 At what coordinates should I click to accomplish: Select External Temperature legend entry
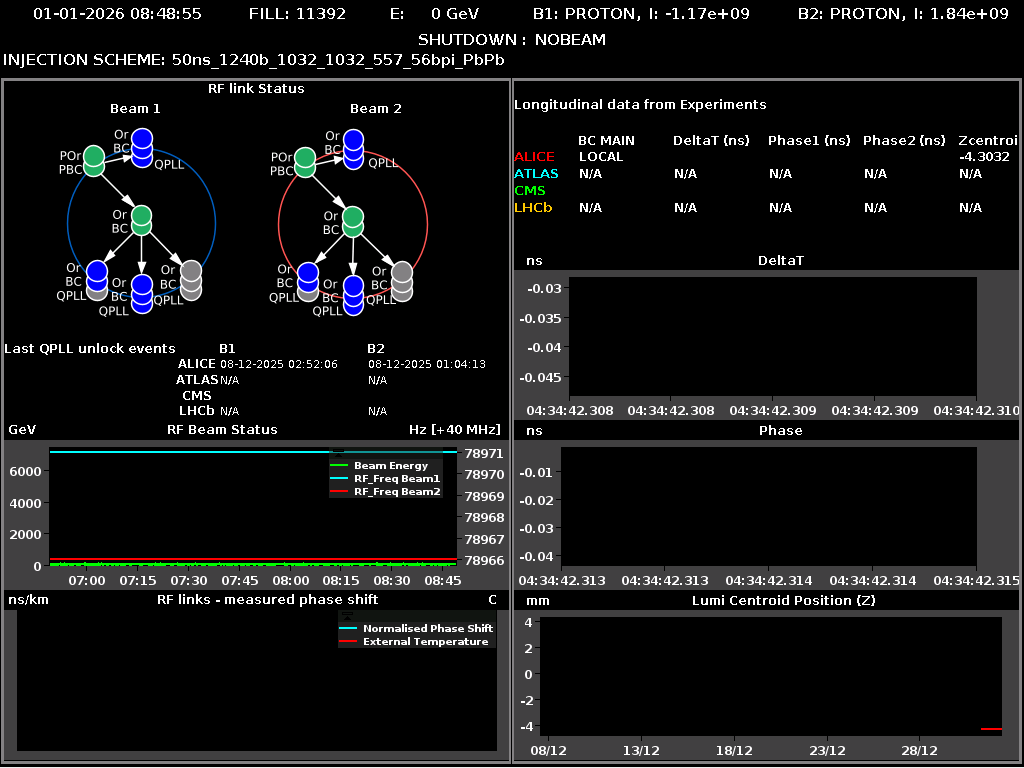[x=425, y=641]
